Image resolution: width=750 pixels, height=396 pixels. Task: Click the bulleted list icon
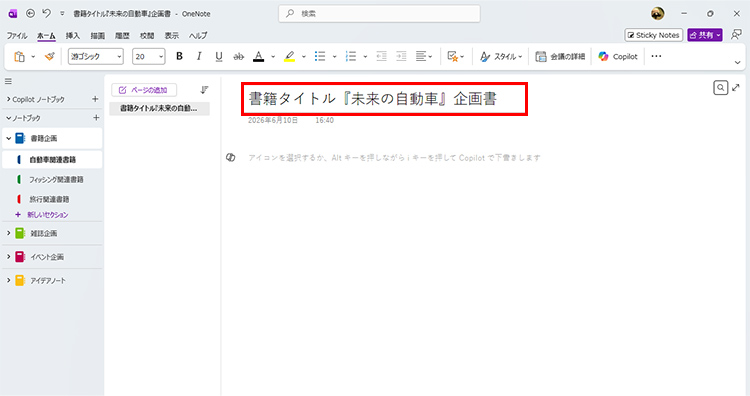pyautogui.click(x=320, y=56)
